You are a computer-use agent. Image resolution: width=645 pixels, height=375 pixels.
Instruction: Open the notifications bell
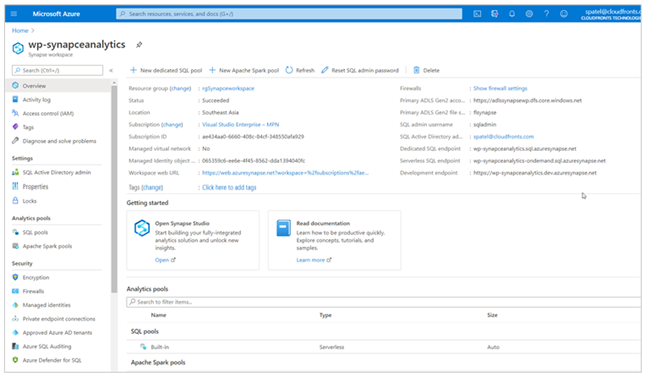(x=512, y=14)
